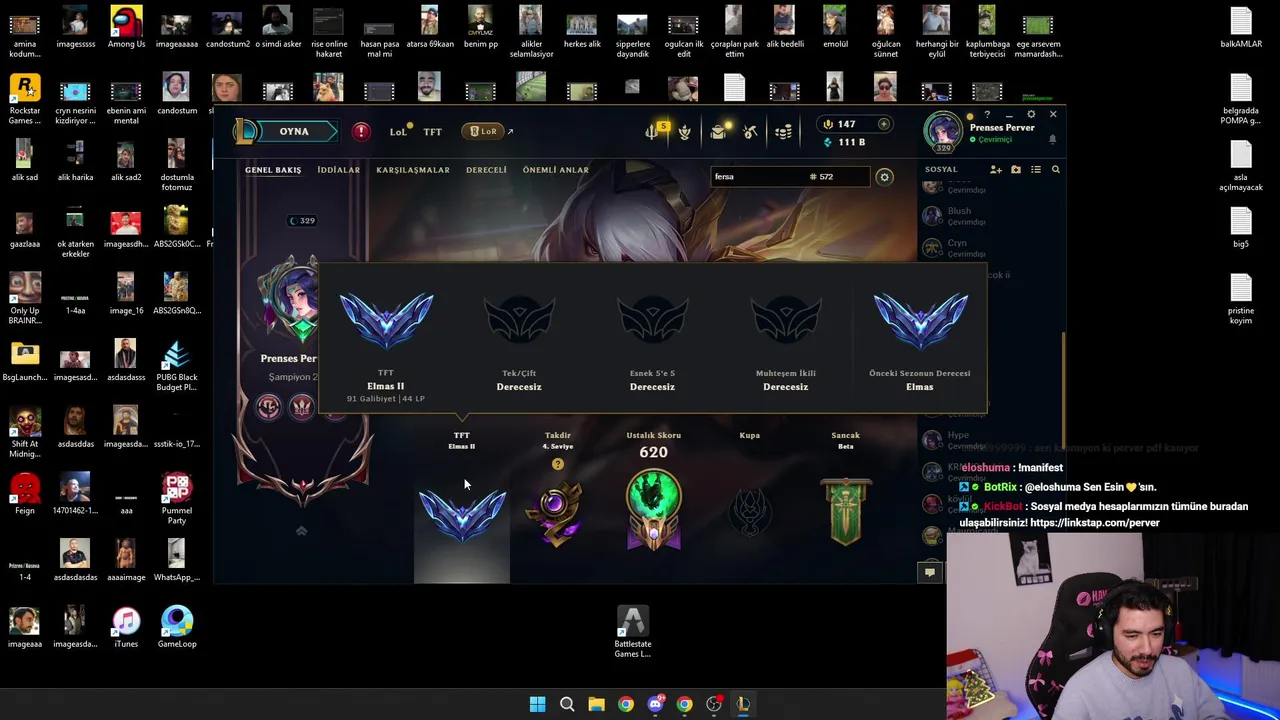Click the linkstap.com/perver link in chat
Image resolution: width=1280 pixels, height=720 pixels.
(x=1095, y=523)
